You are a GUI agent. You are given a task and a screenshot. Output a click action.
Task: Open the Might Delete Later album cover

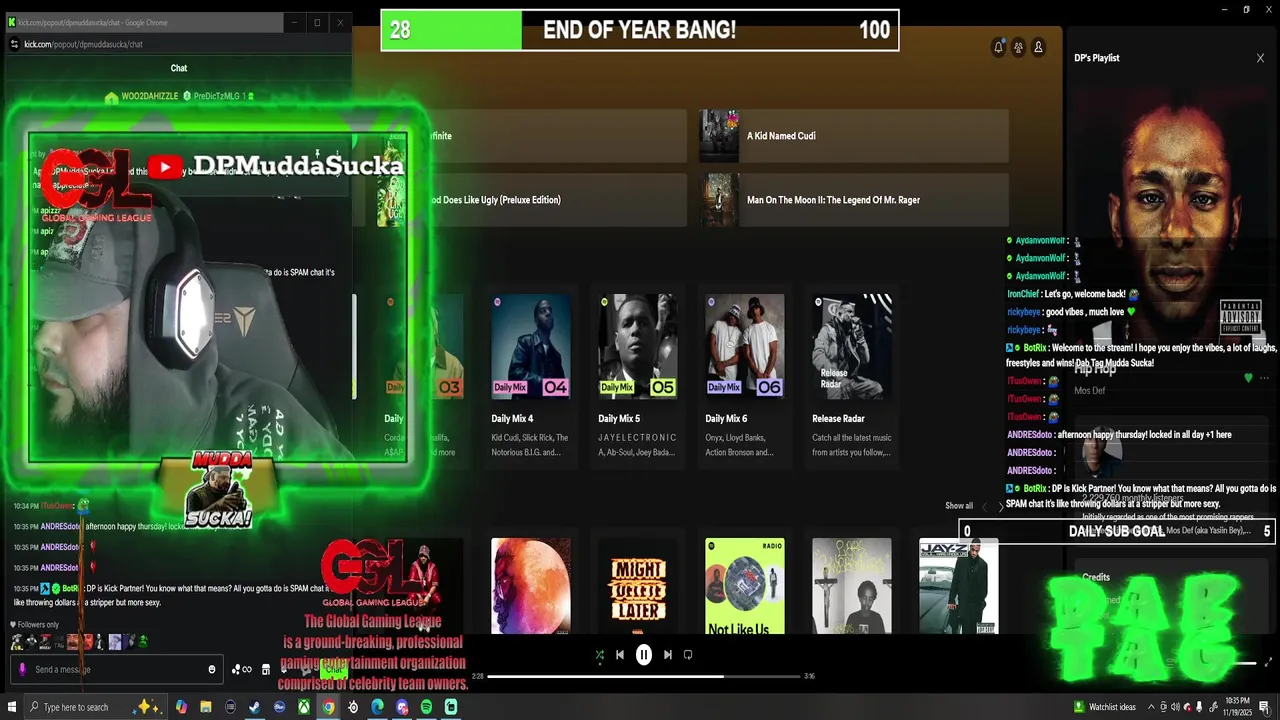pos(638,586)
